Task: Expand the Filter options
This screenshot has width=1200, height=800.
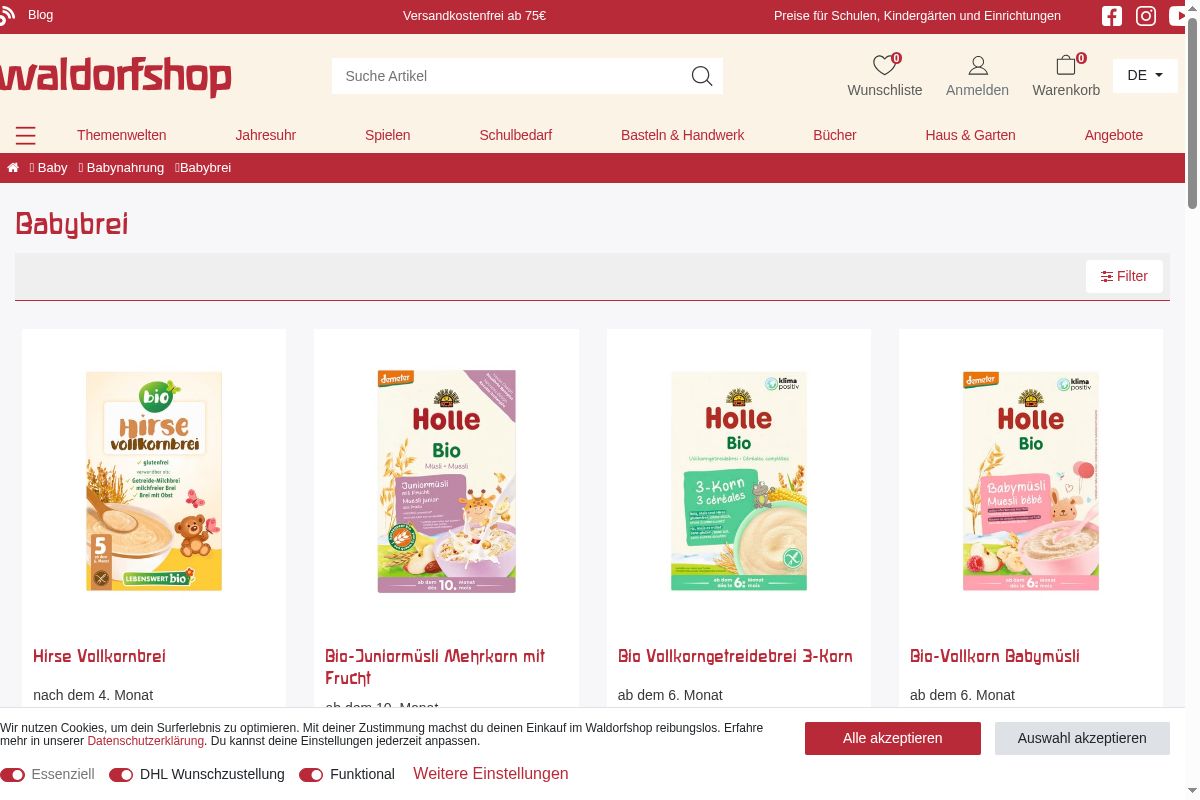Action: (x=1124, y=276)
